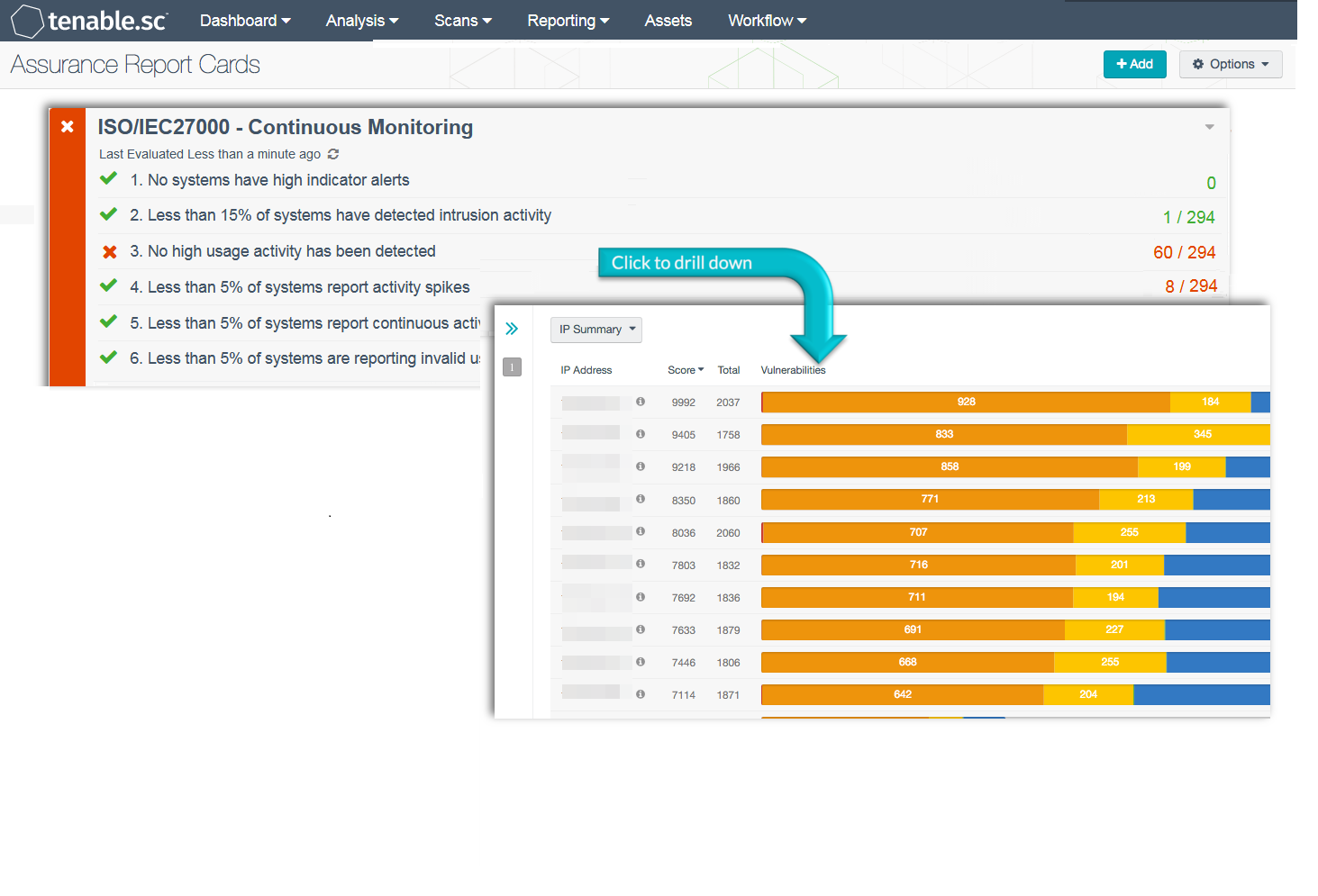Open the Analysis menu
This screenshot has height=896, width=1318.
pos(362,20)
